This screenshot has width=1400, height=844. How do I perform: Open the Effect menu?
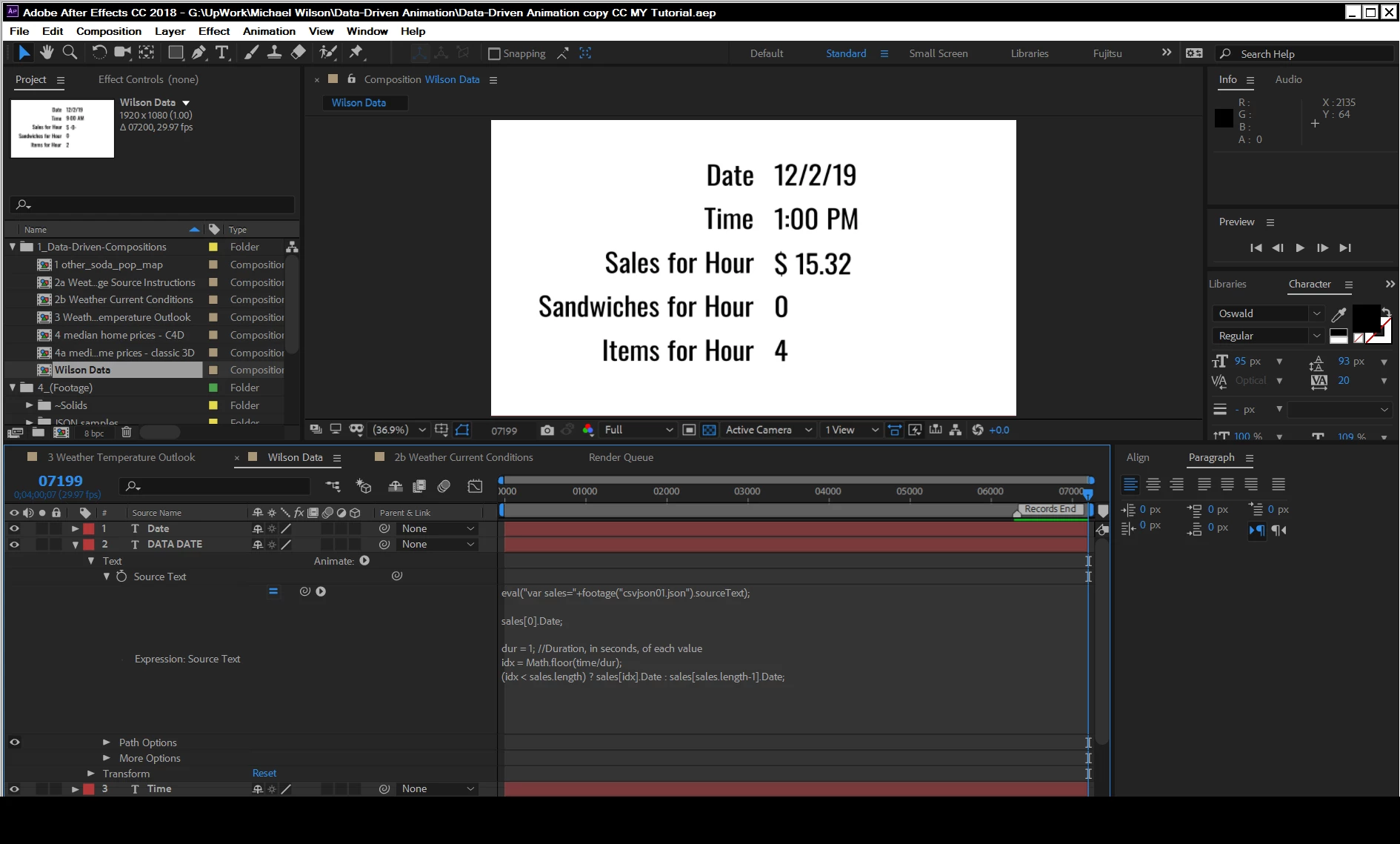tap(214, 31)
